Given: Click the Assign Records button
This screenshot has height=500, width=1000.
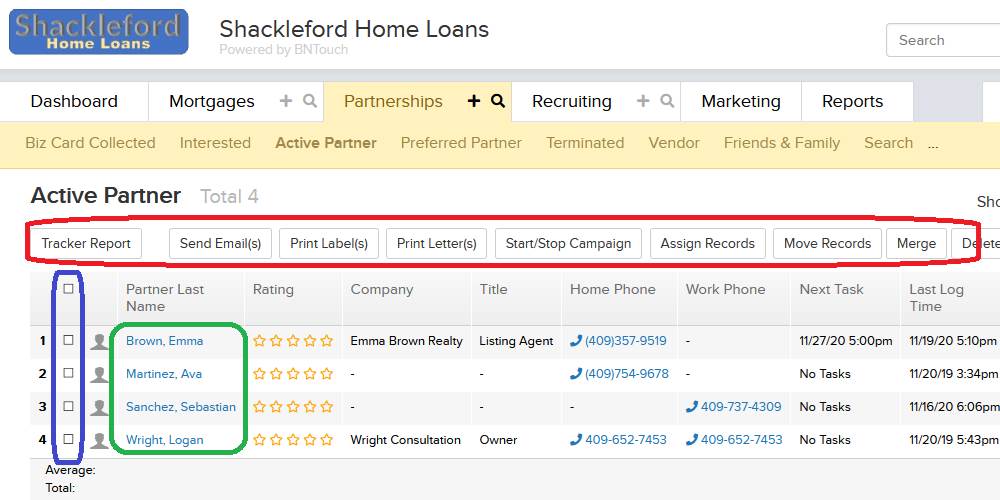Looking at the screenshot, I should 708,244.
